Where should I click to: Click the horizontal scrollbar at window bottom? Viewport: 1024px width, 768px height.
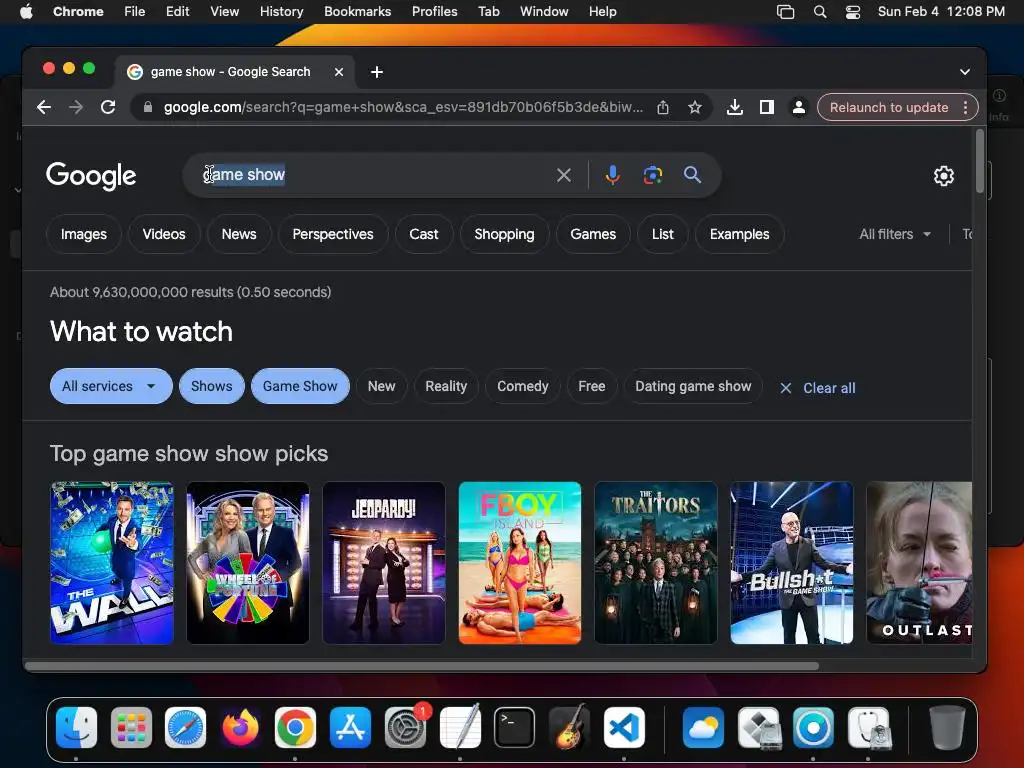coord(422,666)
